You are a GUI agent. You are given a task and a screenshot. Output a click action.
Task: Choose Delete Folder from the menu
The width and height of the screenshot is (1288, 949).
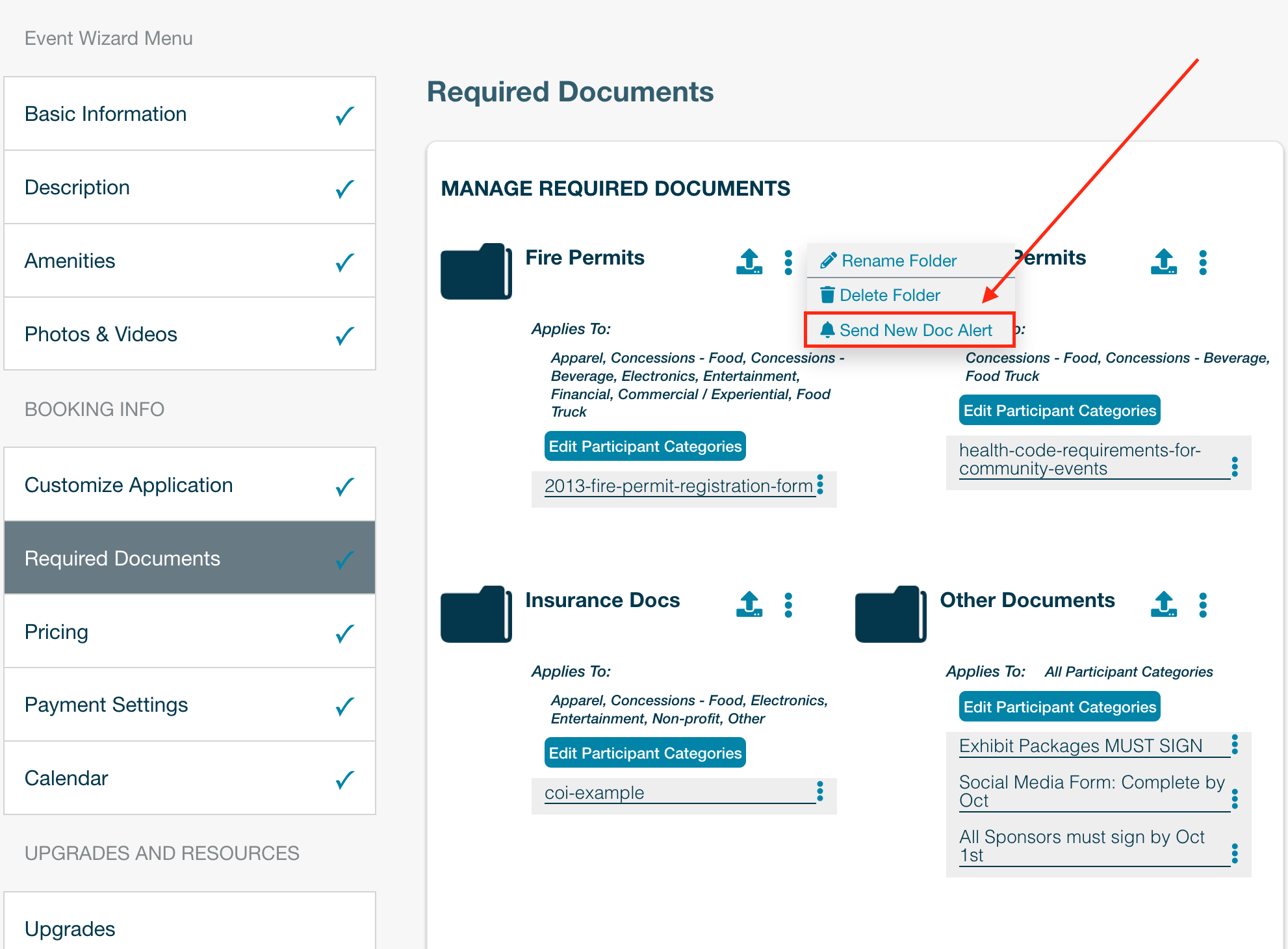click(x=910, y=295)
